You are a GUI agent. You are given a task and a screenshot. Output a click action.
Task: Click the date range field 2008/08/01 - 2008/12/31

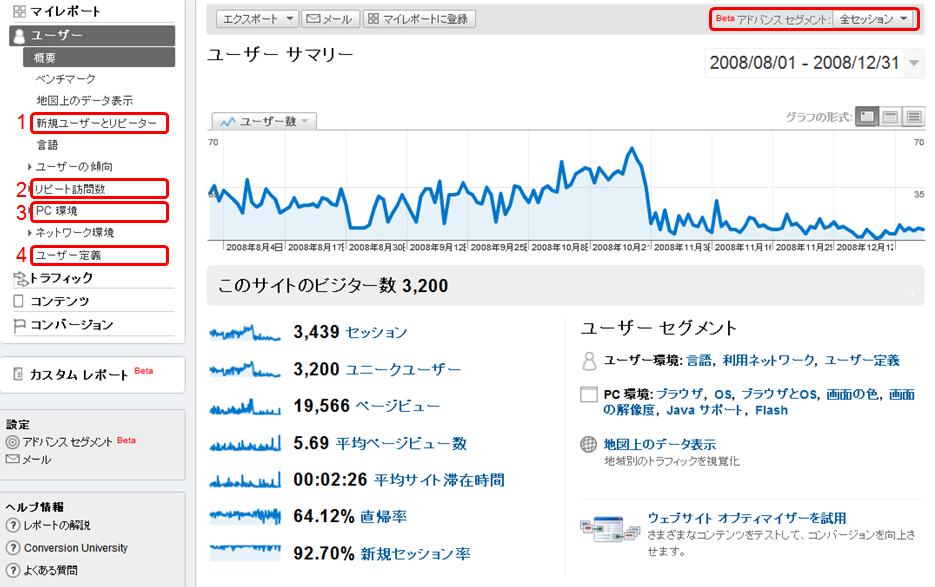click(x=804, y=63)
